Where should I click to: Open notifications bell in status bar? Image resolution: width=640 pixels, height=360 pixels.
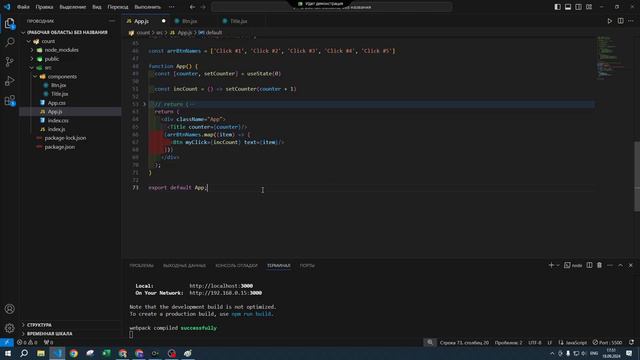(631, 342)
